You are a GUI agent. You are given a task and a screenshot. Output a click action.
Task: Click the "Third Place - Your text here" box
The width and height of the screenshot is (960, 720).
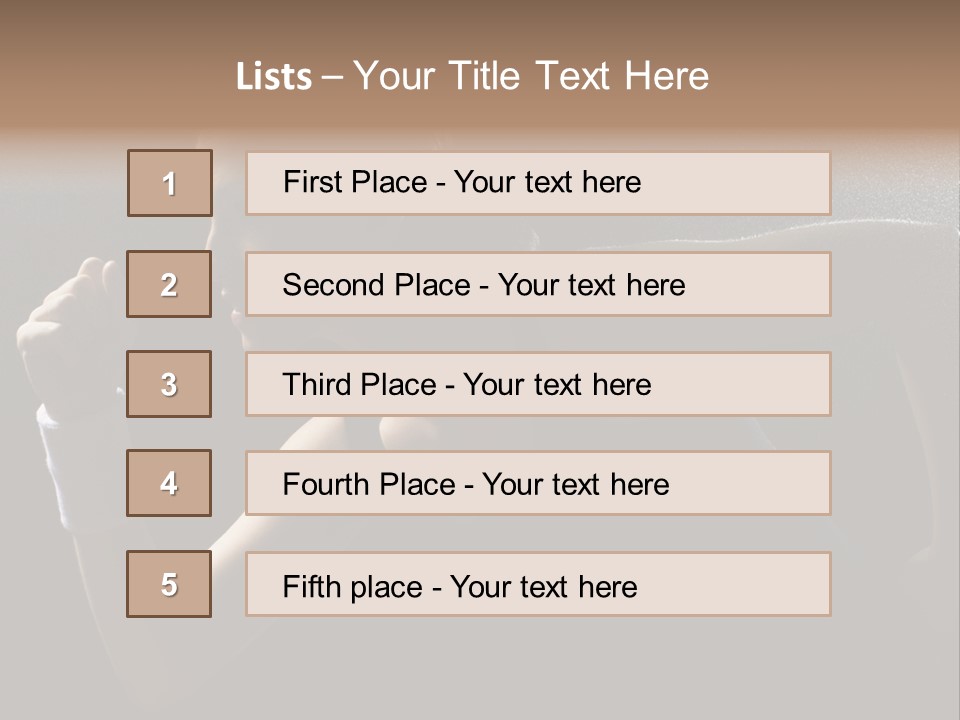[x=538, y=384]
